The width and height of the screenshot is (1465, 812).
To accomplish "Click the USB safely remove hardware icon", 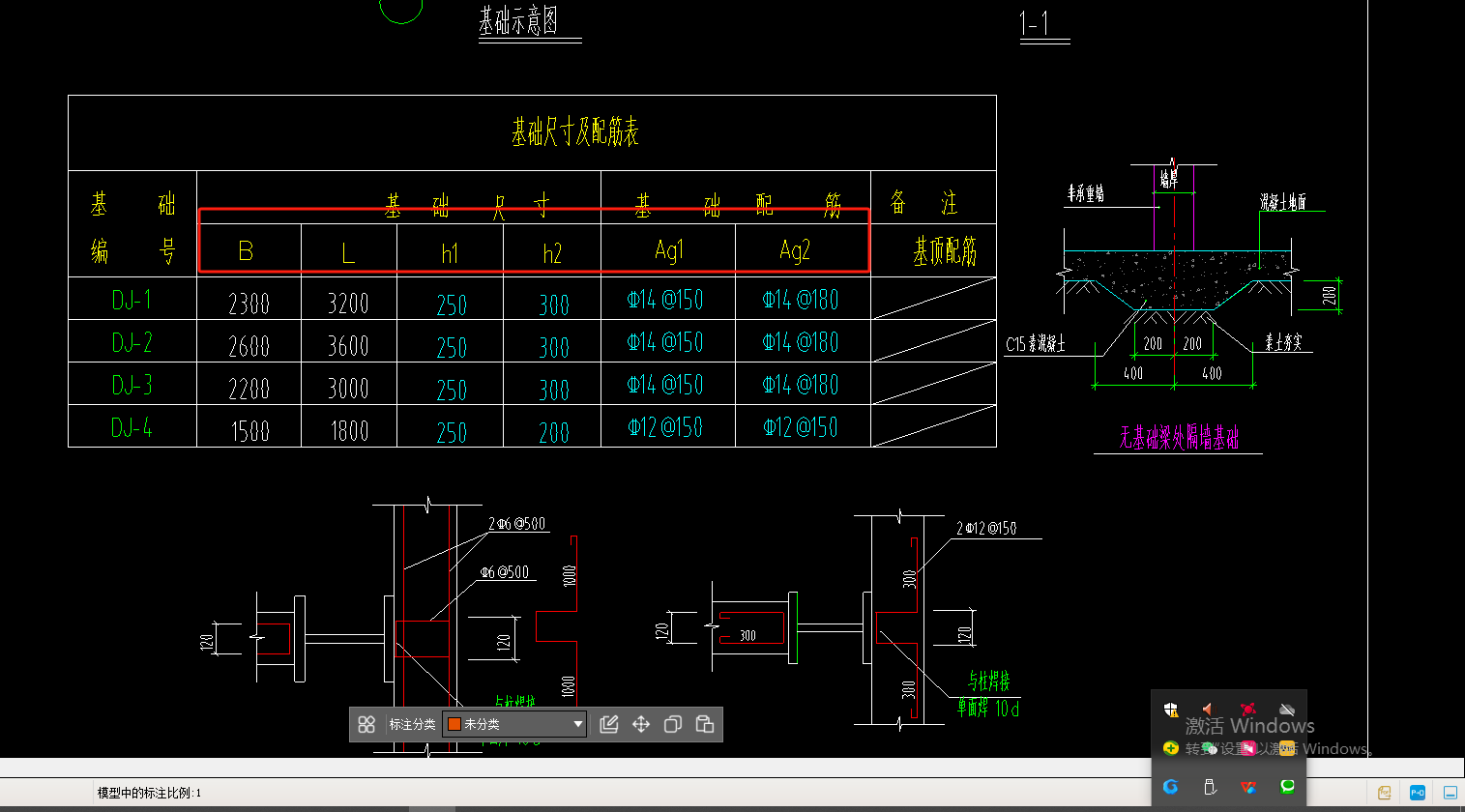I will coord(1210,787).
